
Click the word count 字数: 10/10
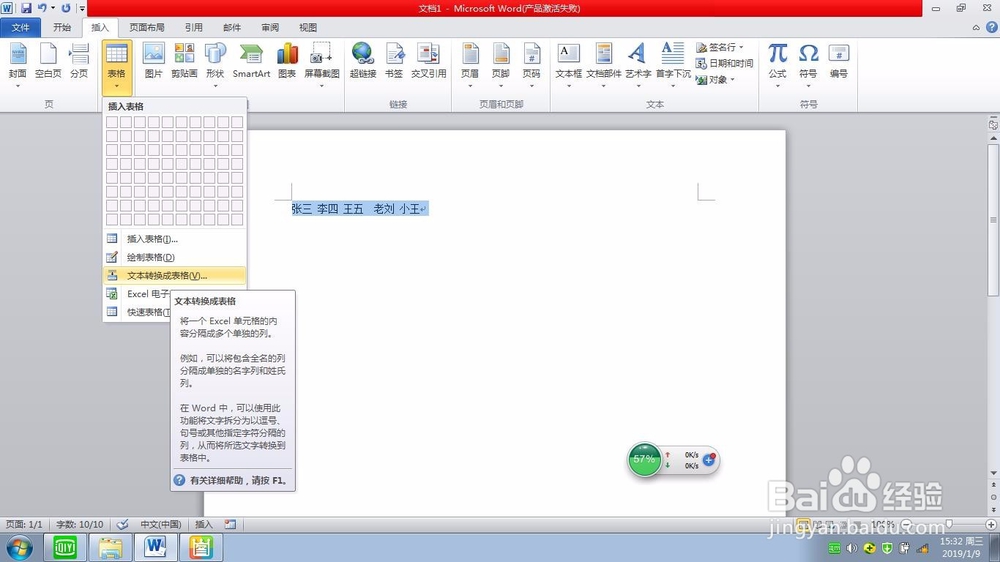(80, 524)
